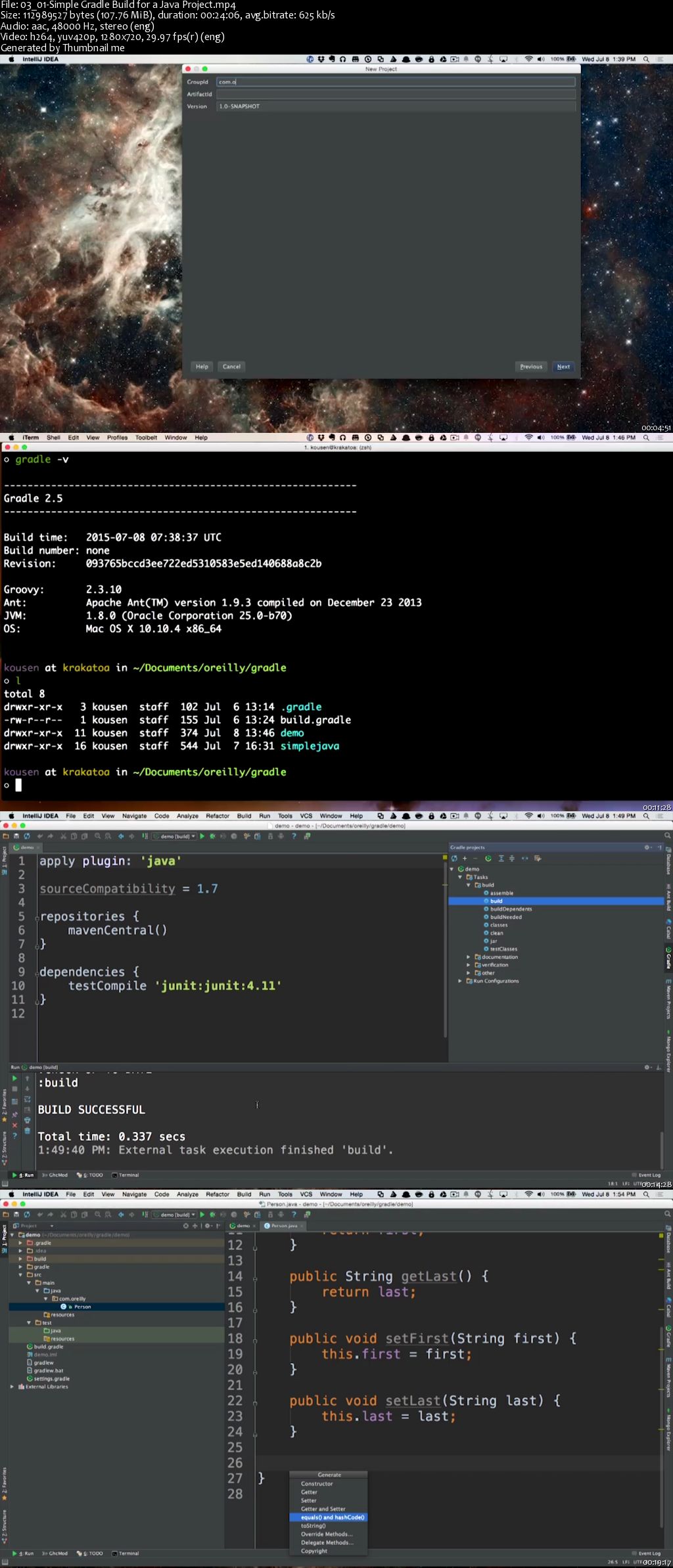Image resolution: width=673 pixels, height=1568 pixels.
Task: Click the build.gradle file in Project tree
Action: (x=49, y=1346)
